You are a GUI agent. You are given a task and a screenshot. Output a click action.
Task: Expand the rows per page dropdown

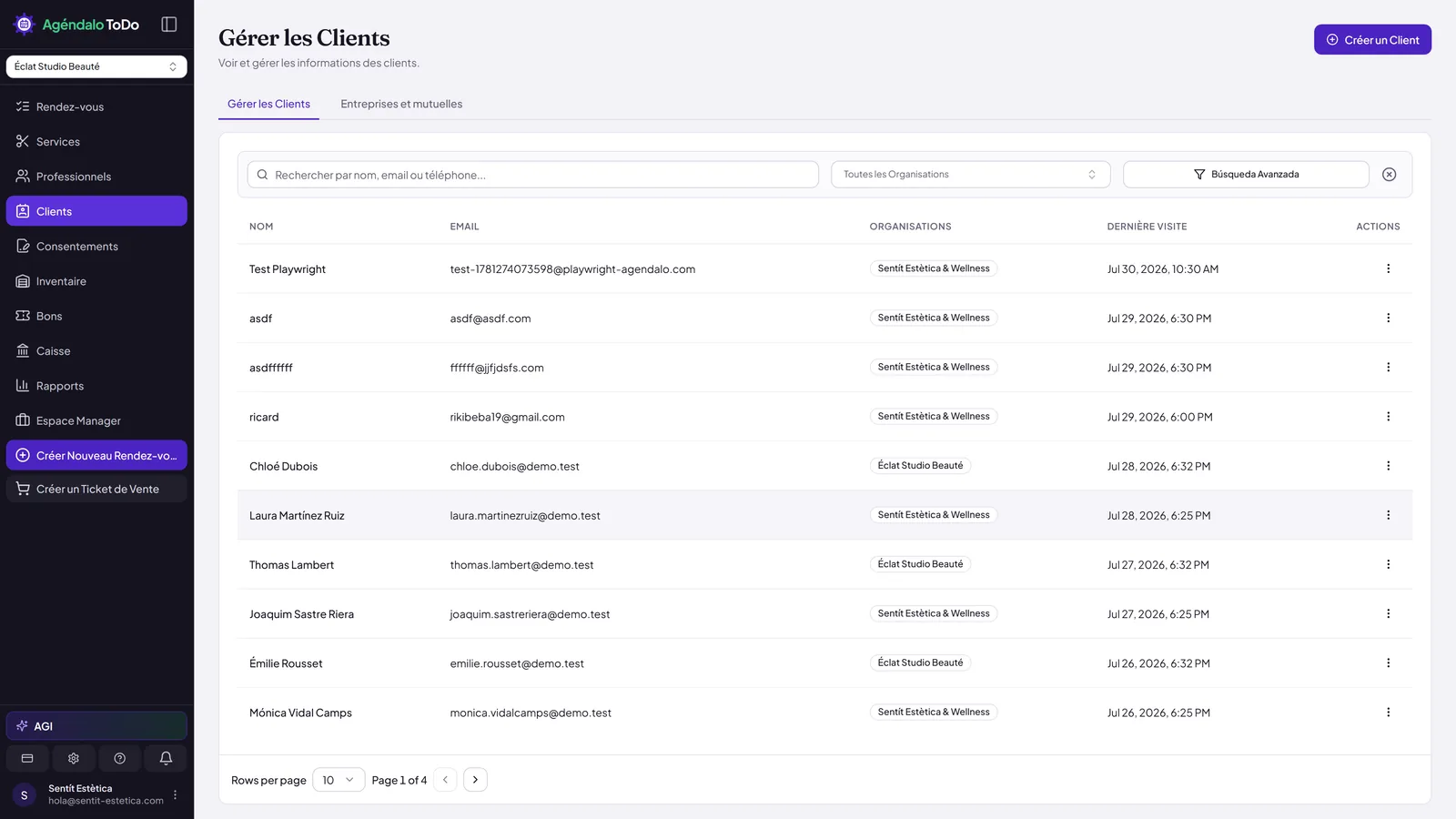tap(339, 780)
